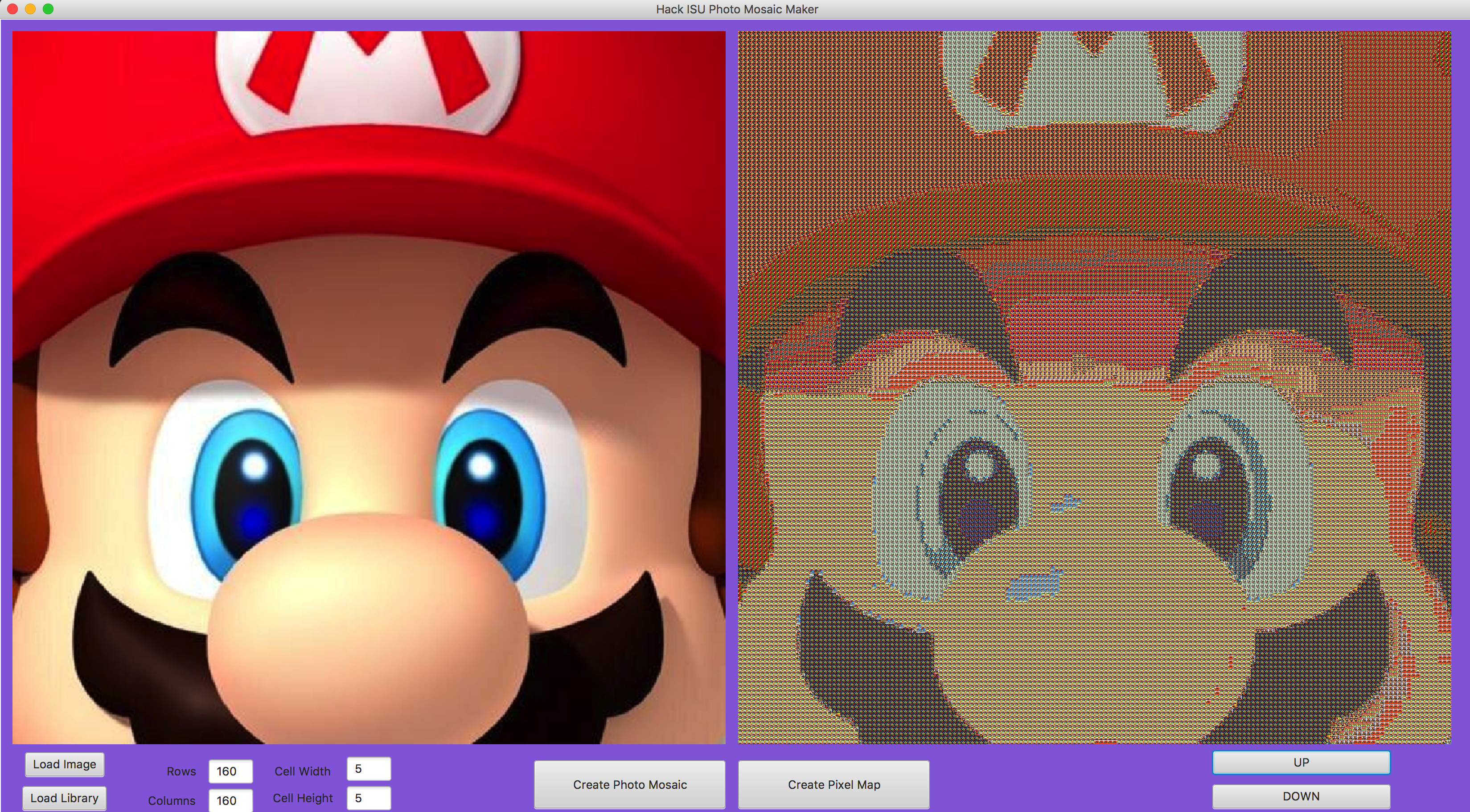Image resolution: width=1470 pixels, height=812 pixels.
Task: Click into the Columns input field
Action: click(x=230, y=800)
